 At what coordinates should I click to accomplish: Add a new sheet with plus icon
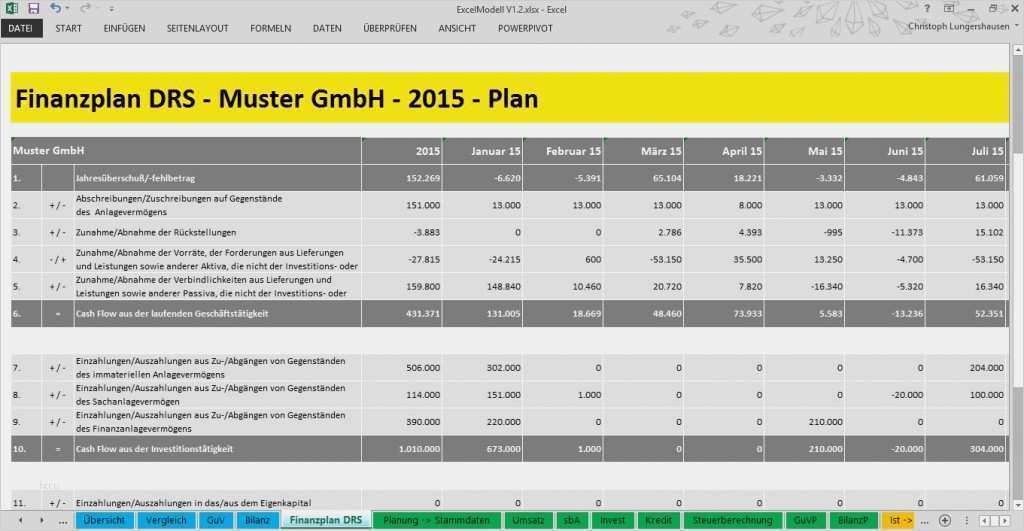pyautogui.click(x=944, y=521)
